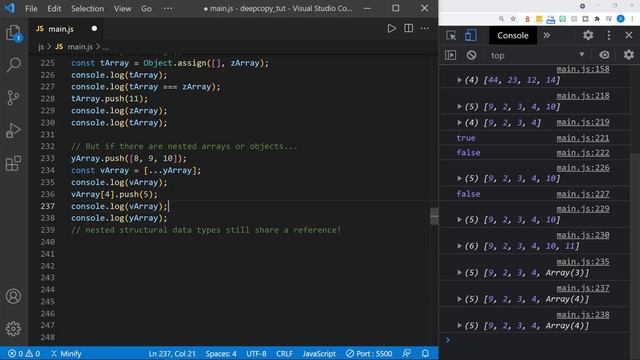640x360 pixels.
Task: Split the editor right
Action: pyautogui.click(x=408, y=28)
